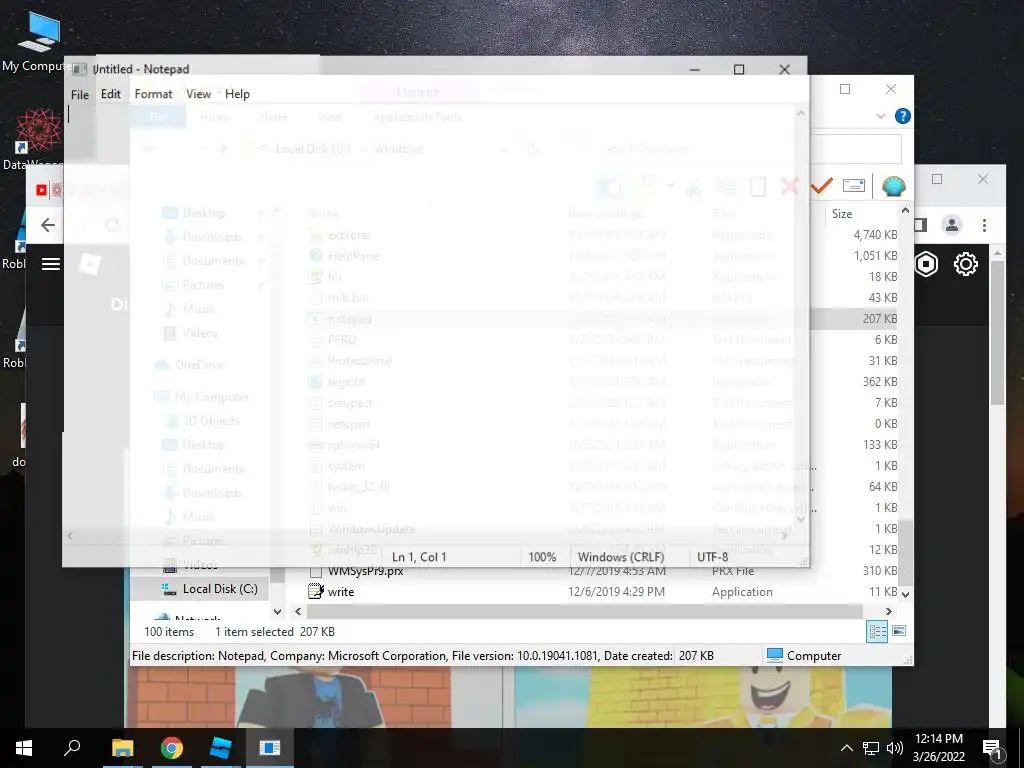Click the File Explorer blue help icon
Image resolution: width=1024 pixels, height=768 pixels.
pos(903,116)
